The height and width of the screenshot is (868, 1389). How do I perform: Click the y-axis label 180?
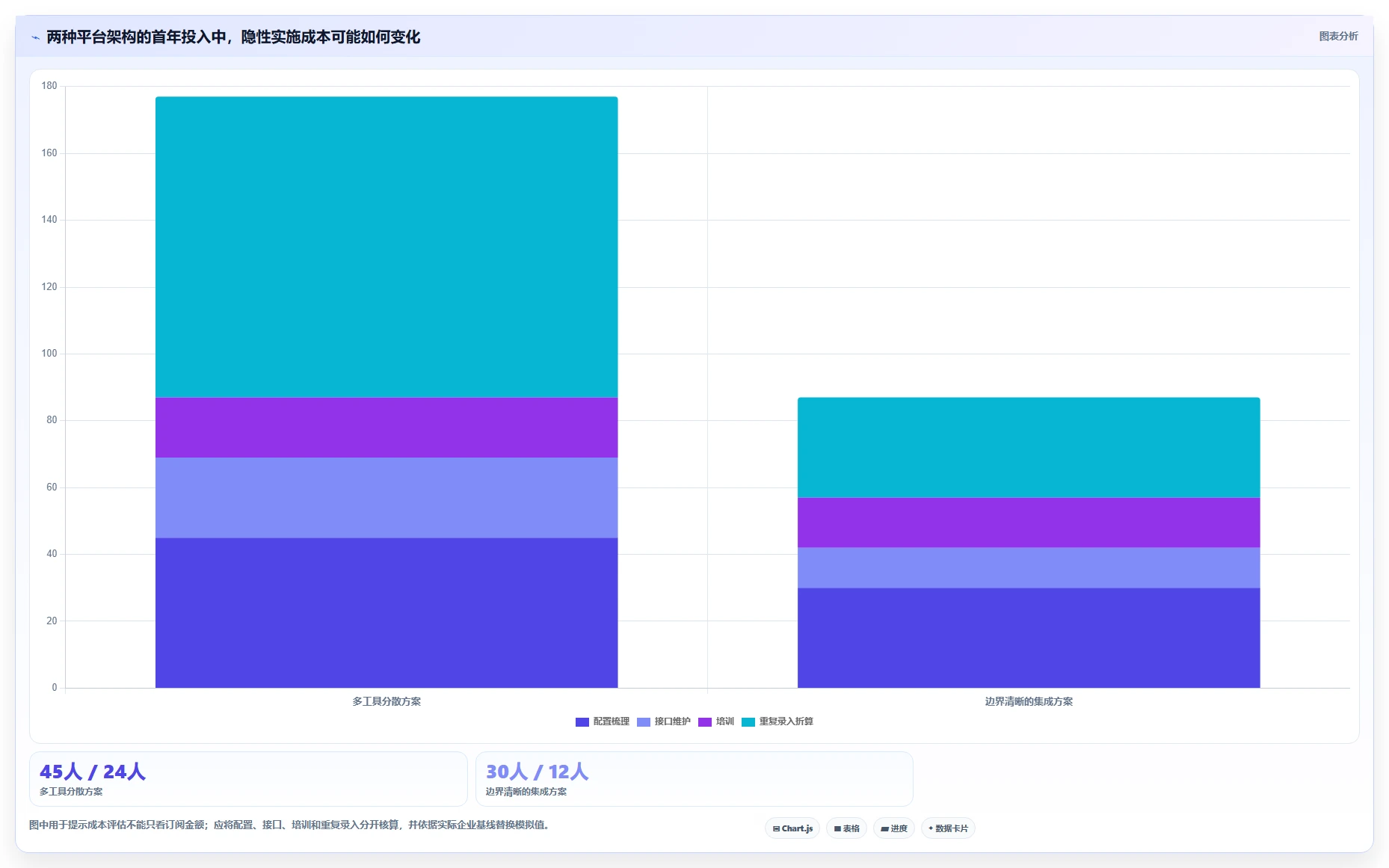[x=49, y=86]
